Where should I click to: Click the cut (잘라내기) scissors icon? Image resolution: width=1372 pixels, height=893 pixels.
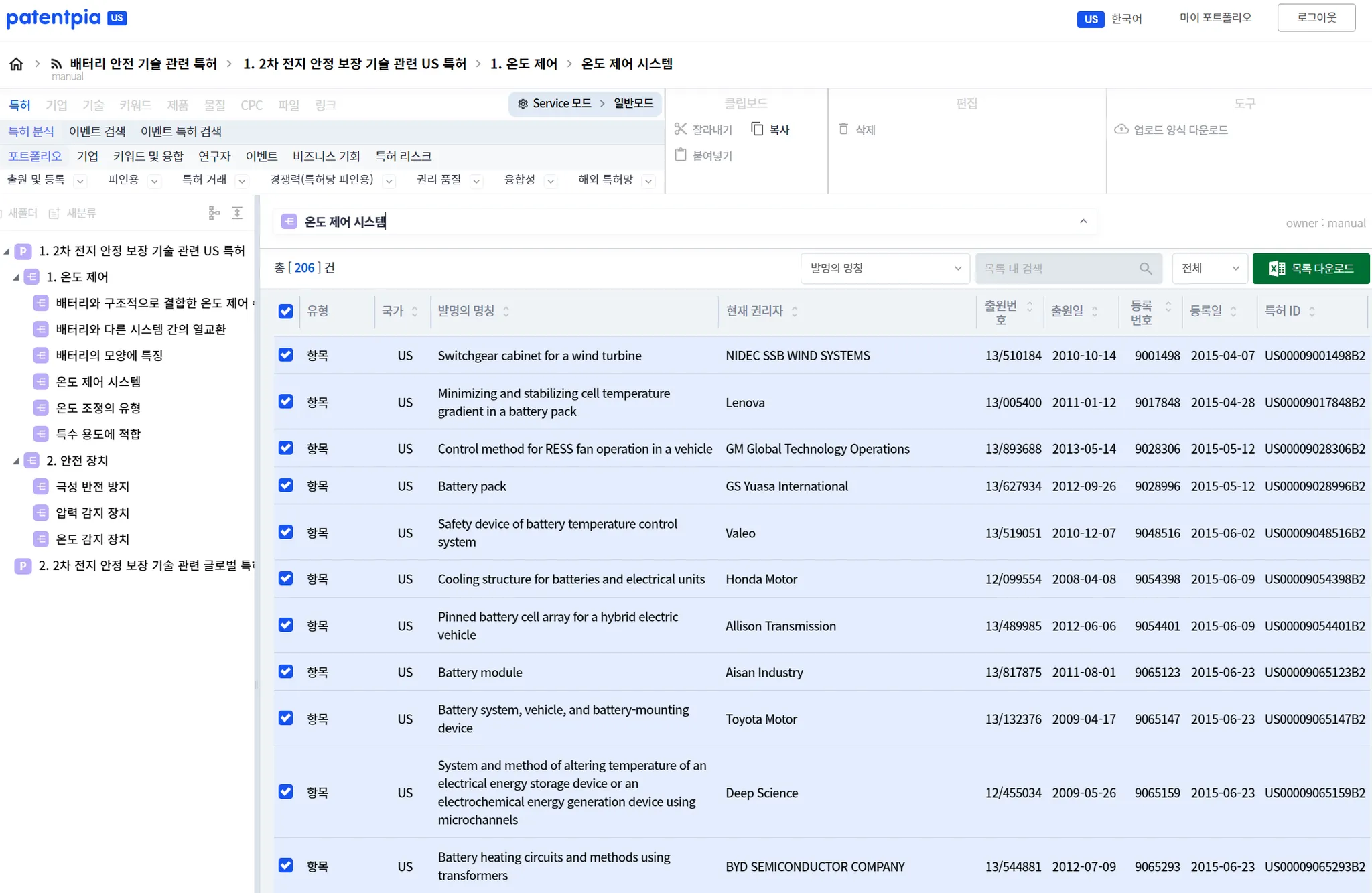681,129
